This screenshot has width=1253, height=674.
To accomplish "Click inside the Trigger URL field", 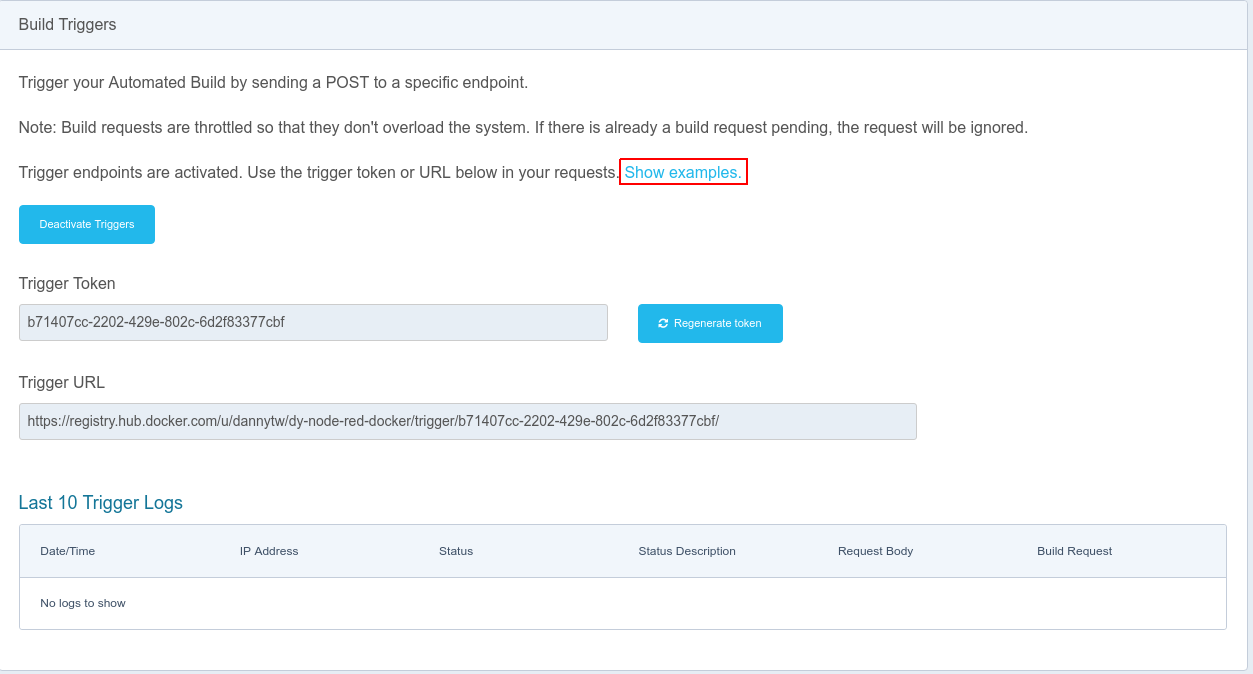I will point(467,422).
